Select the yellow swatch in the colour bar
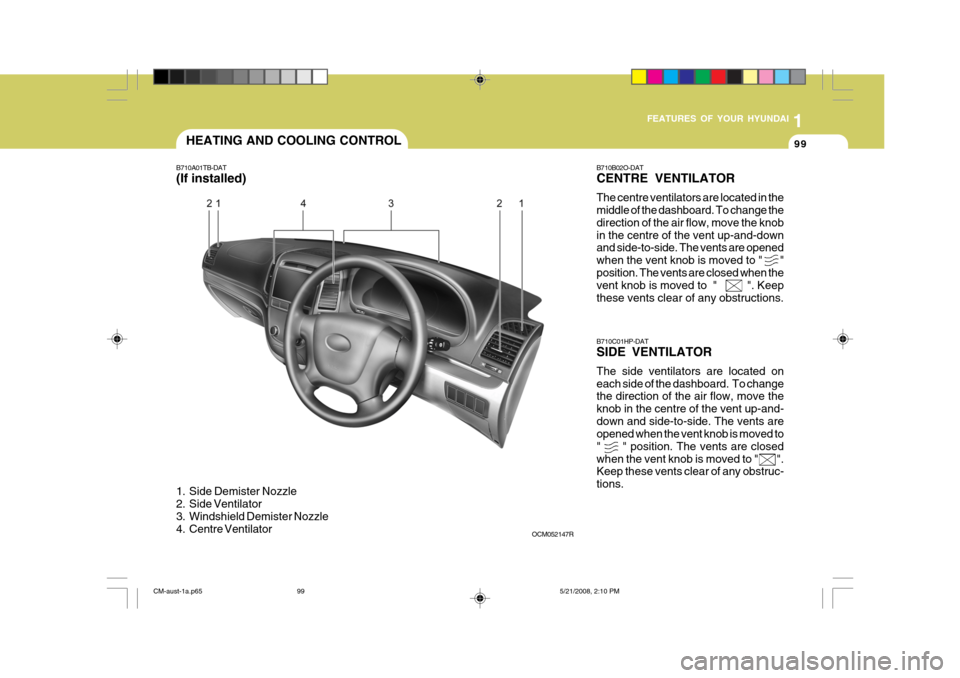This screenshot has width=960, height=678. click(639, 77)
